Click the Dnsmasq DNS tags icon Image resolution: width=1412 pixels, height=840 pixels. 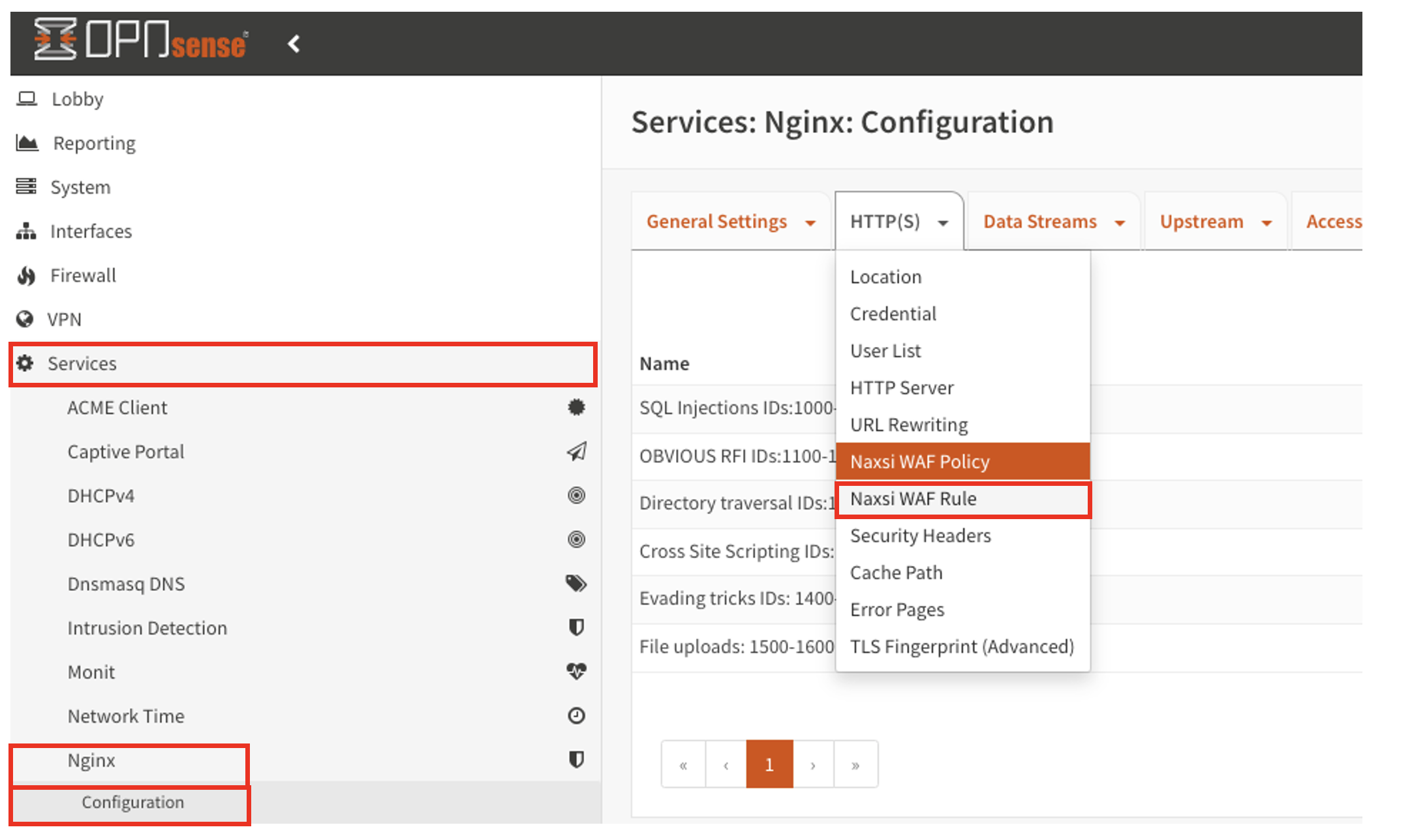tap(576, 584)
